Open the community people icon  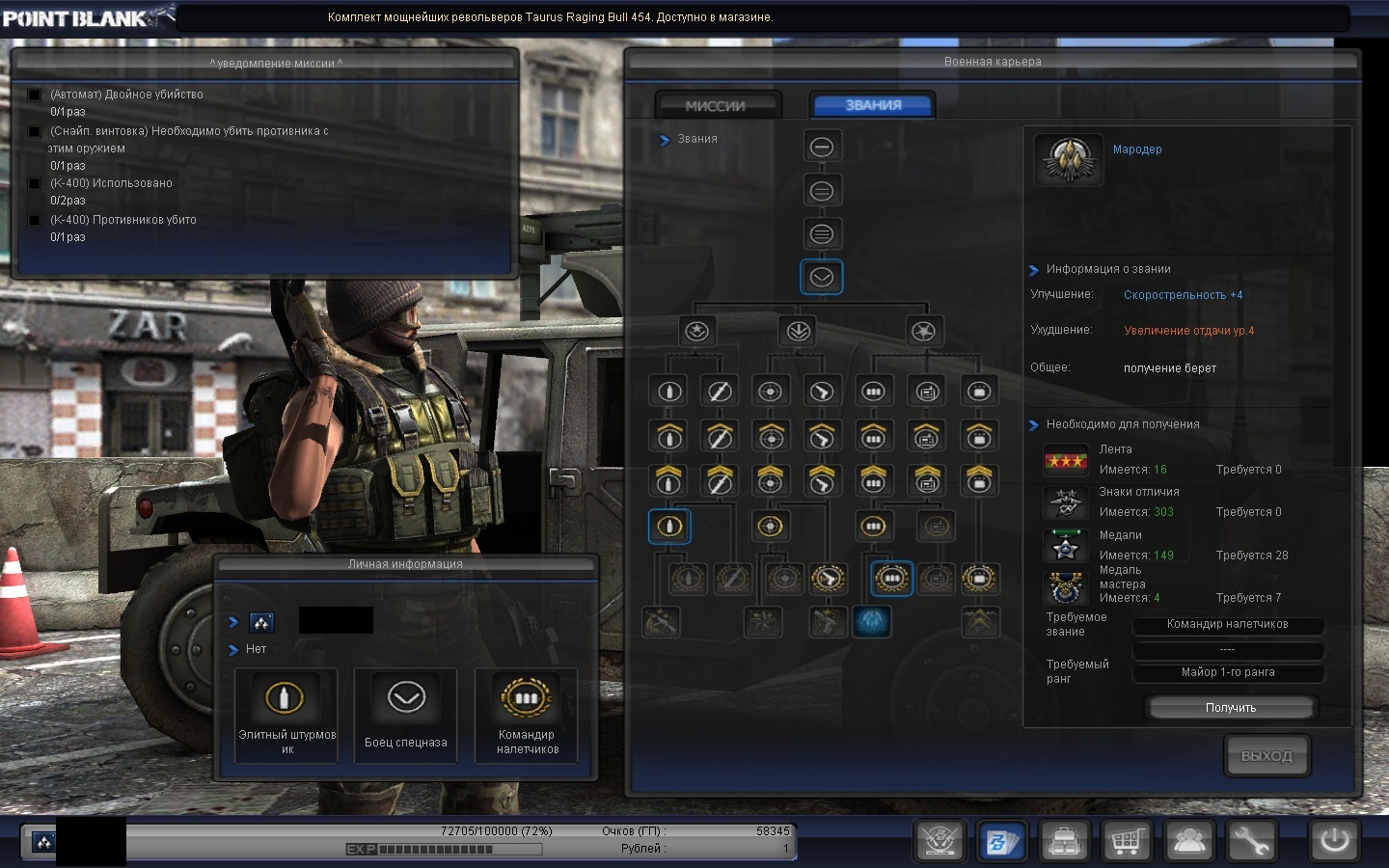[1189, 841]
